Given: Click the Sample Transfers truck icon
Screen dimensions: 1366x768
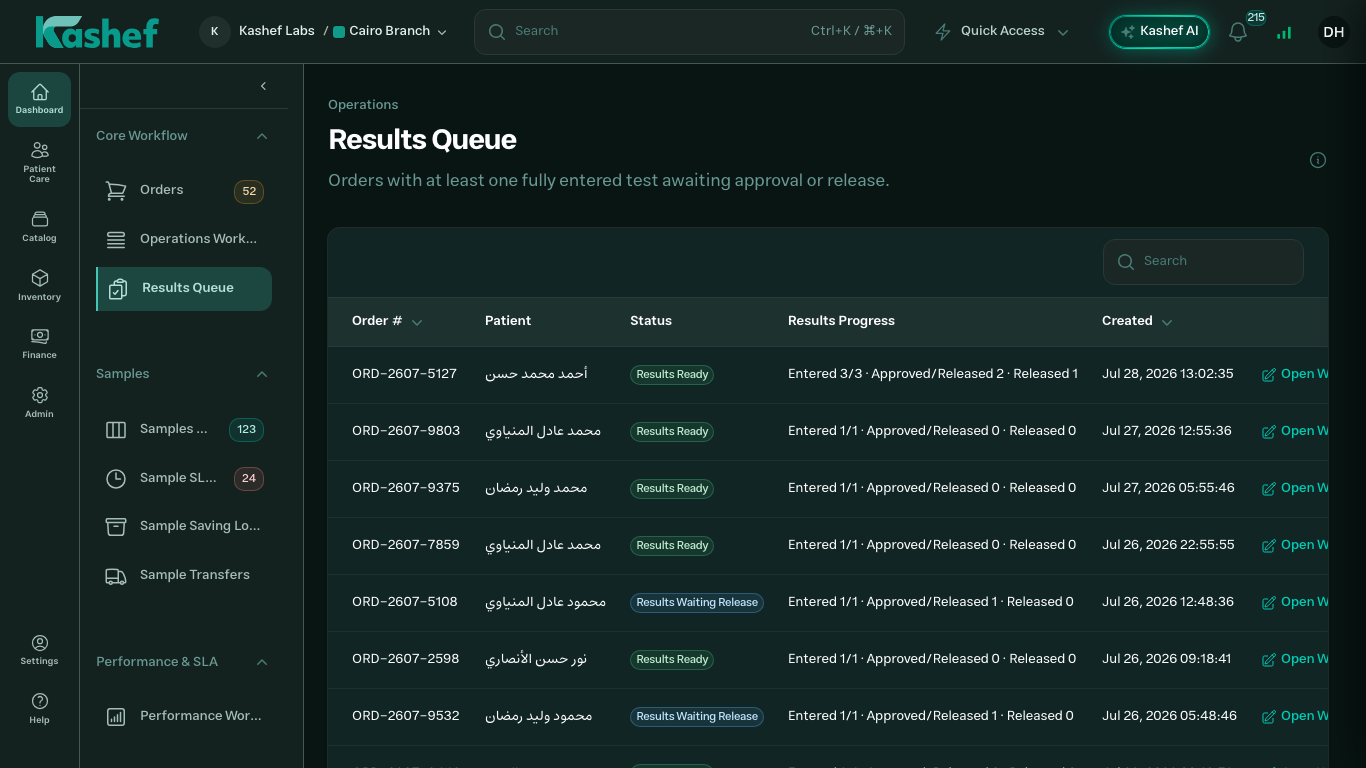Looking at the screenshot, I should click(116, 575).
